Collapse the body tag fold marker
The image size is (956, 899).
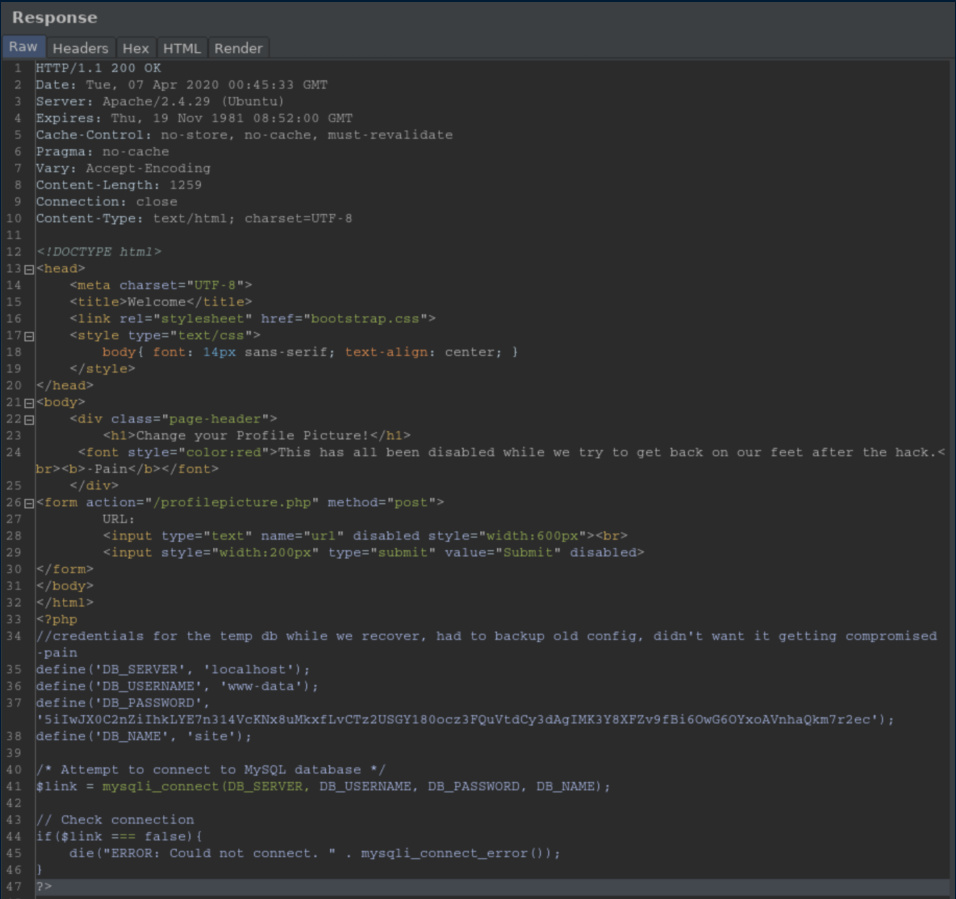(x=29, y=403)
